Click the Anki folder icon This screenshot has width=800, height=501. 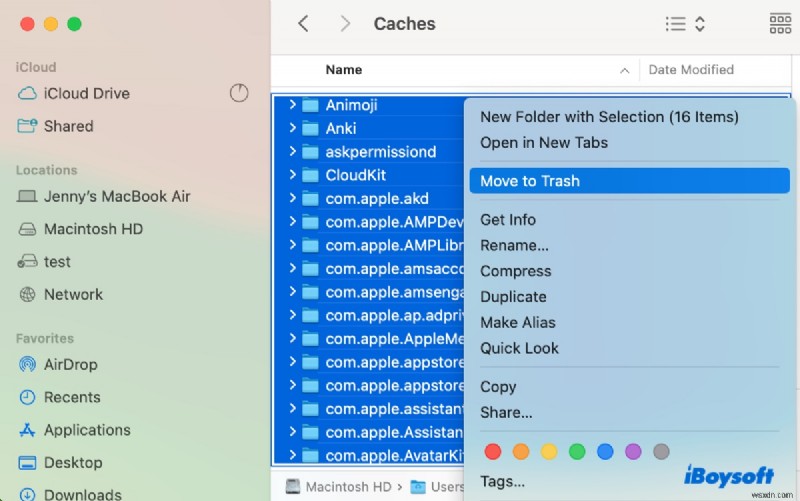[x=310, y=129]
